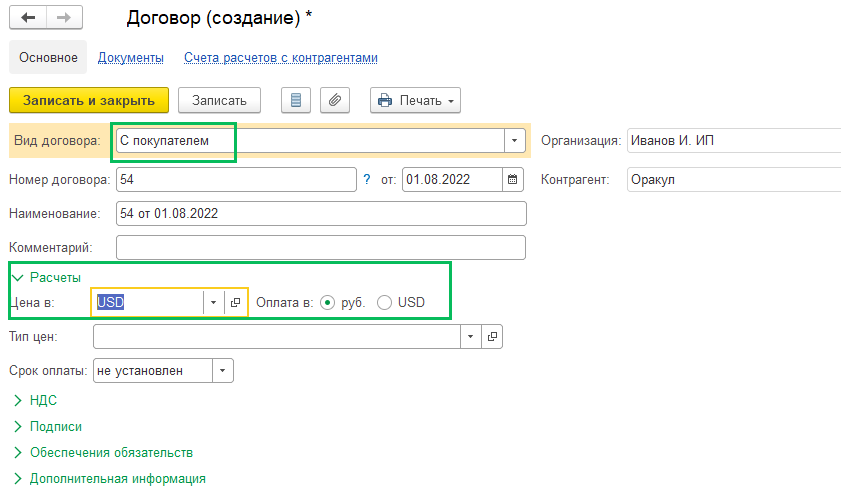Go forward with the right arrow button
Screen dimensions: 841x495
(x=64, y=18)
